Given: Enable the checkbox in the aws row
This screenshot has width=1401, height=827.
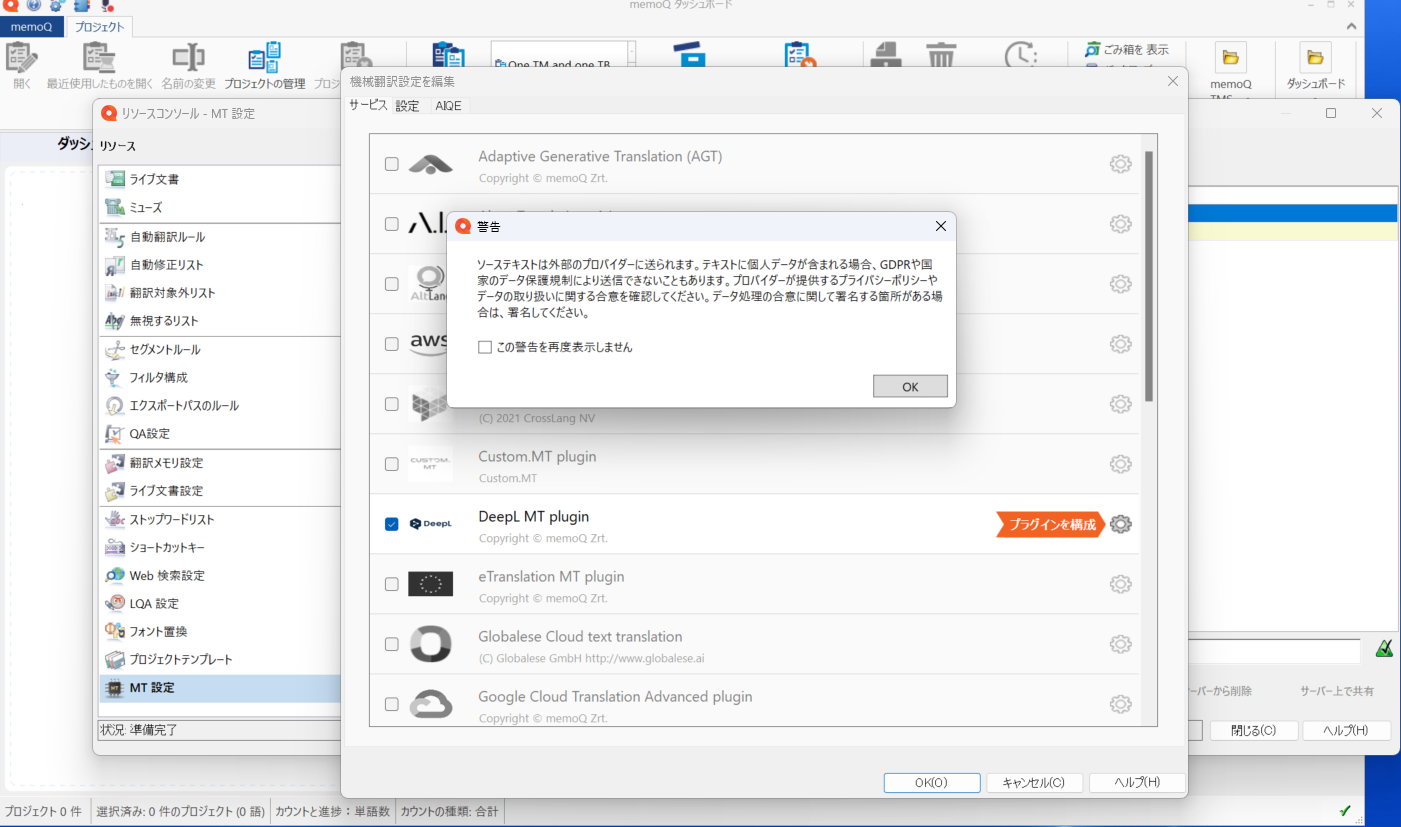Looking at the screenshot, I should [x=392, y=344].
